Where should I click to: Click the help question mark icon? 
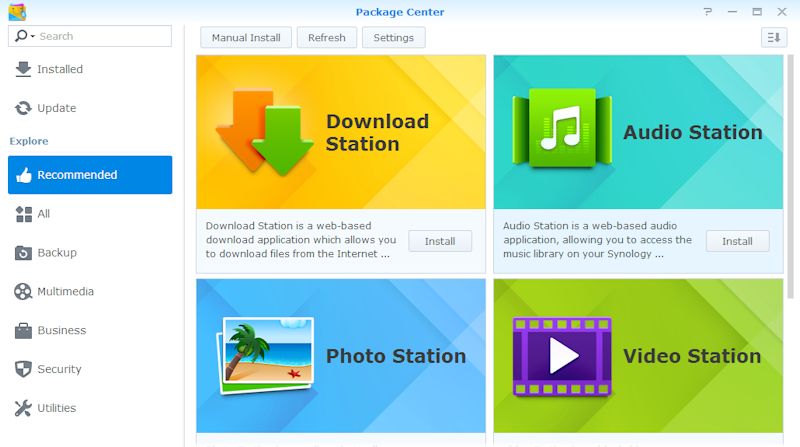click(x=708, y=12)
